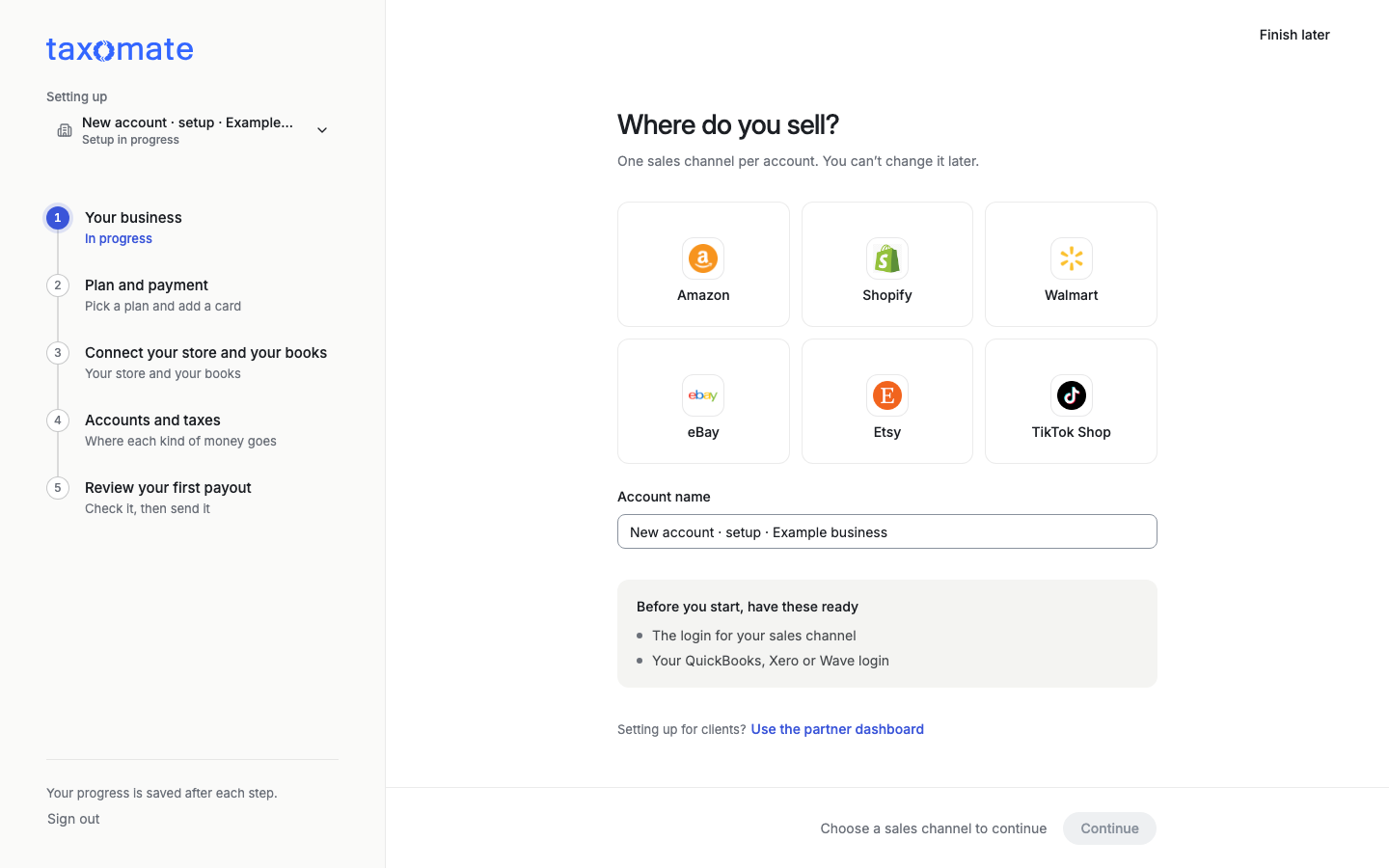Image resolution: width=1389 pixels, height=868 pixels.
Task: Open Review your first payout step
Action: (168, 488)
